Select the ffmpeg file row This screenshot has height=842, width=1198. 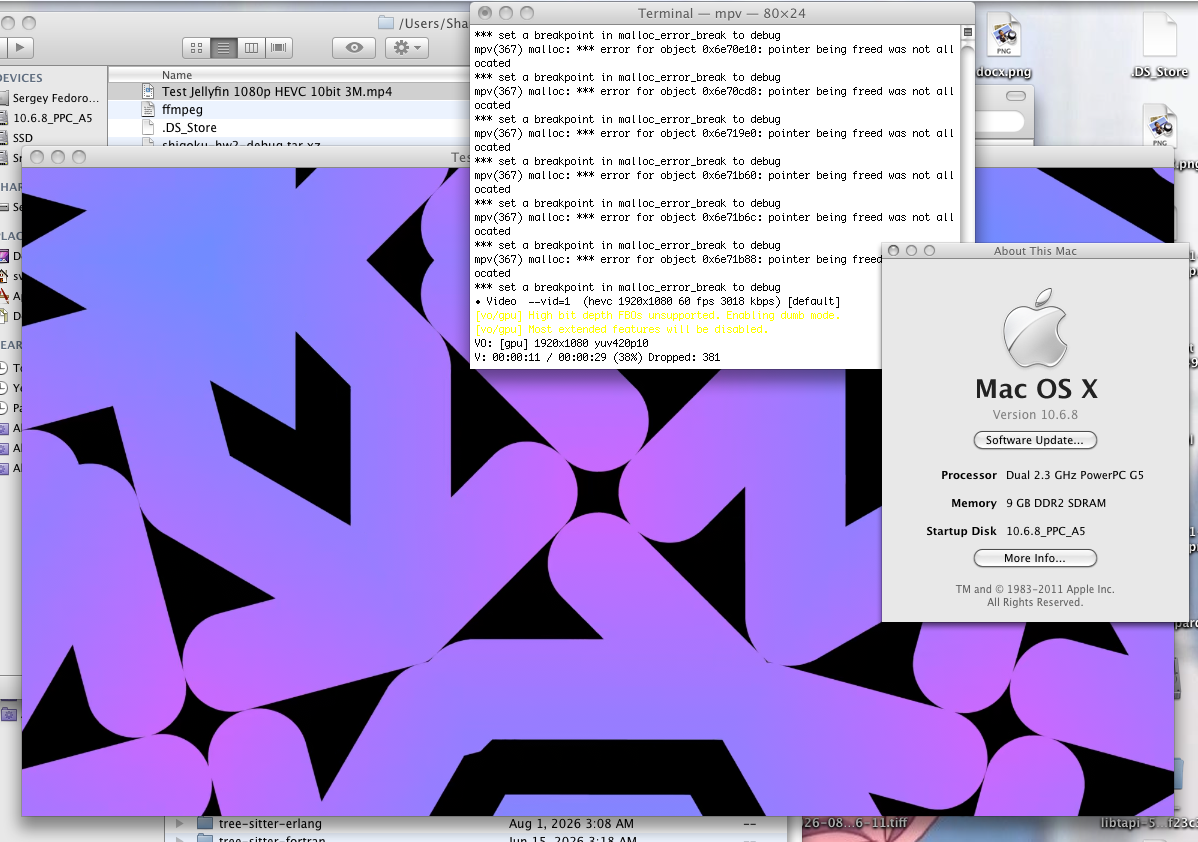(289, 109)
